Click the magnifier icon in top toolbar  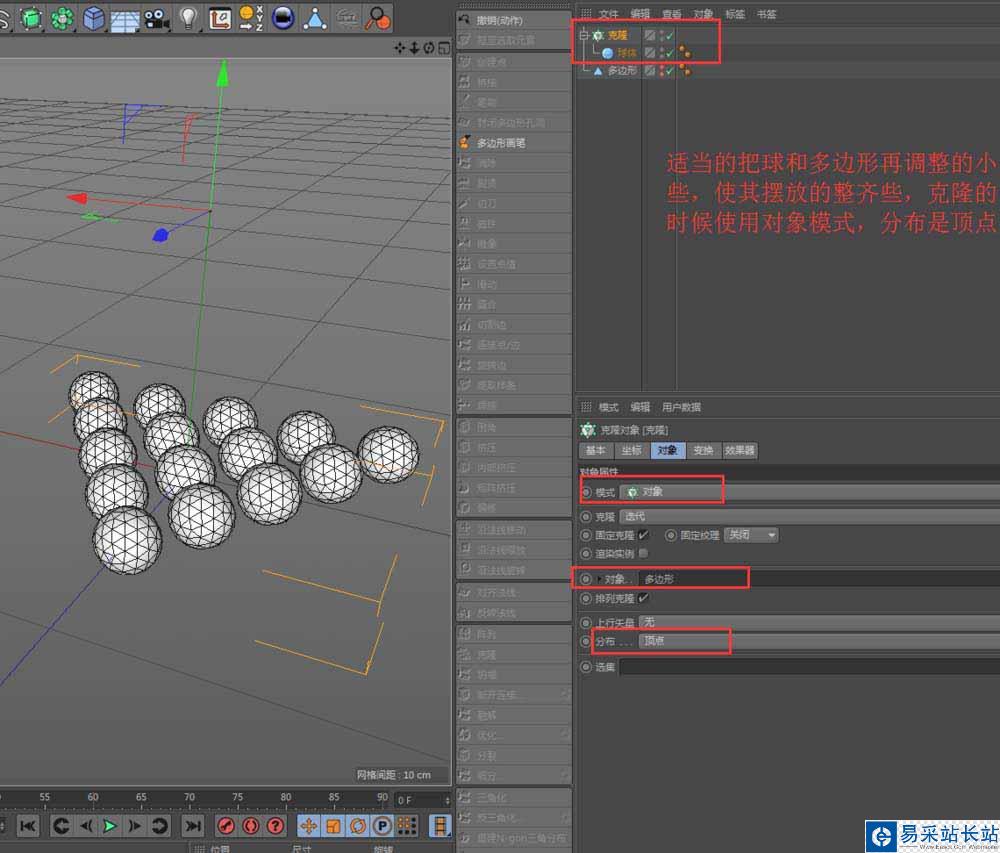pyautogui.click(x=378, y=17)
